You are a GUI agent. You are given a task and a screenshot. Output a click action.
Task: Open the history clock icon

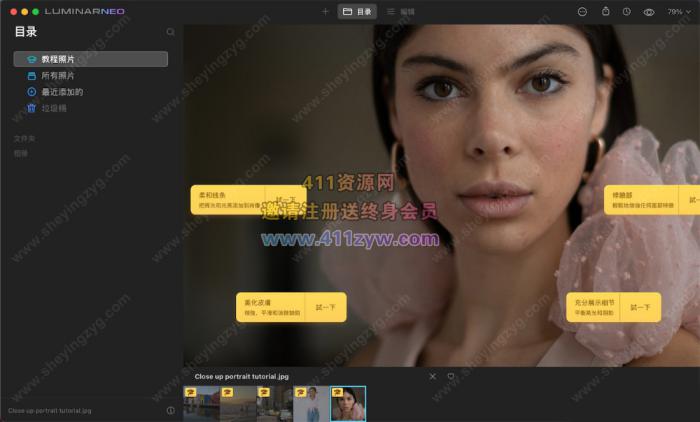click(626, 12)
